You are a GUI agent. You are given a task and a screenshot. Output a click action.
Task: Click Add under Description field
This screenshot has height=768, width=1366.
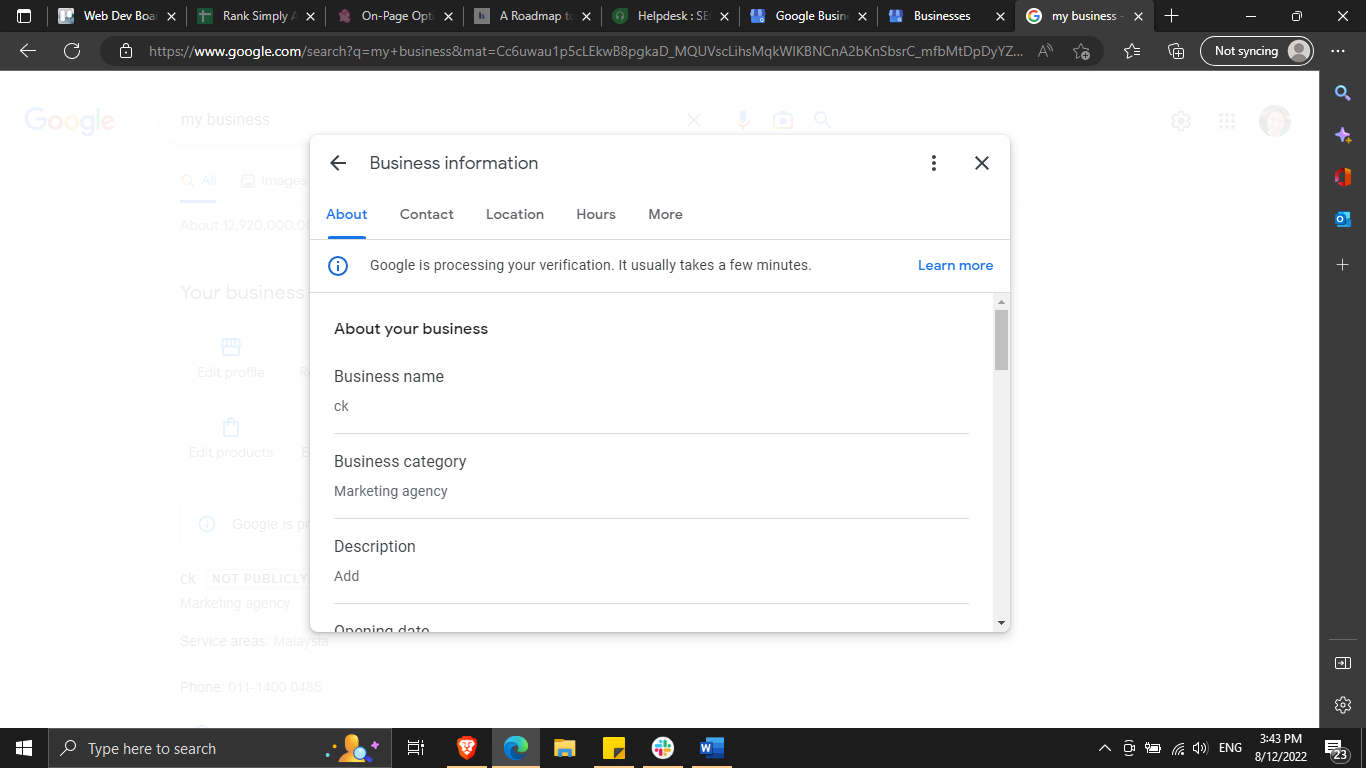[347, 576]
